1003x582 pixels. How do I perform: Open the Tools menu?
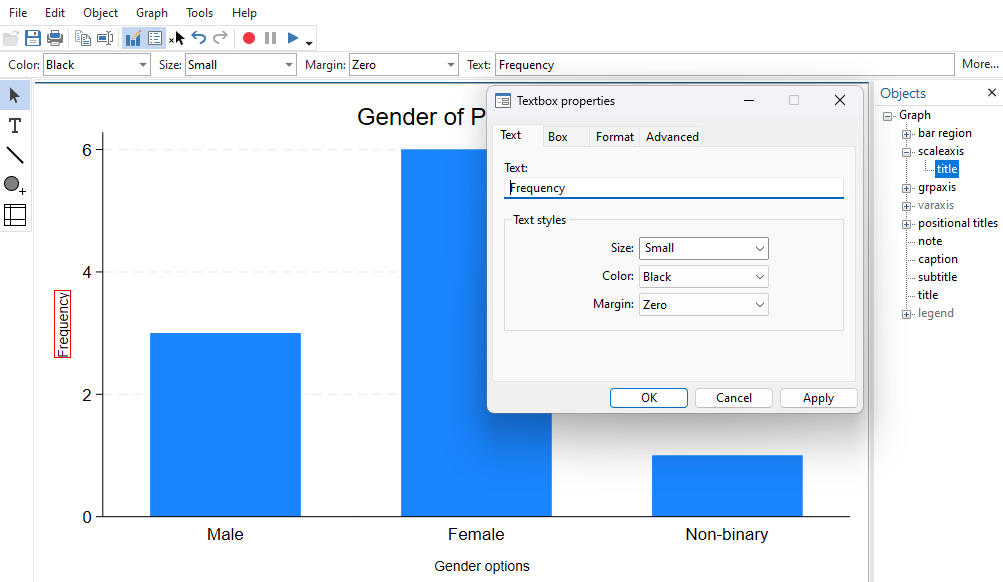coord(200,13)
